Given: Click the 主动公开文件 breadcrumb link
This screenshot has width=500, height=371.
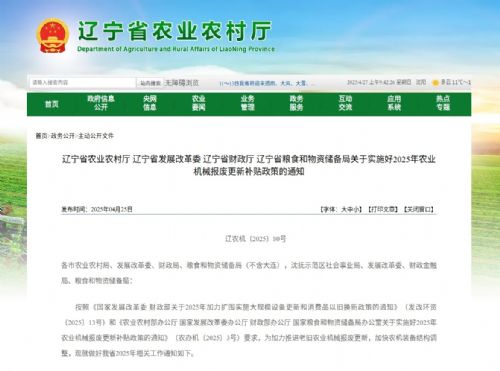Looking at the screenshot, I should click(x=96, y=136).
